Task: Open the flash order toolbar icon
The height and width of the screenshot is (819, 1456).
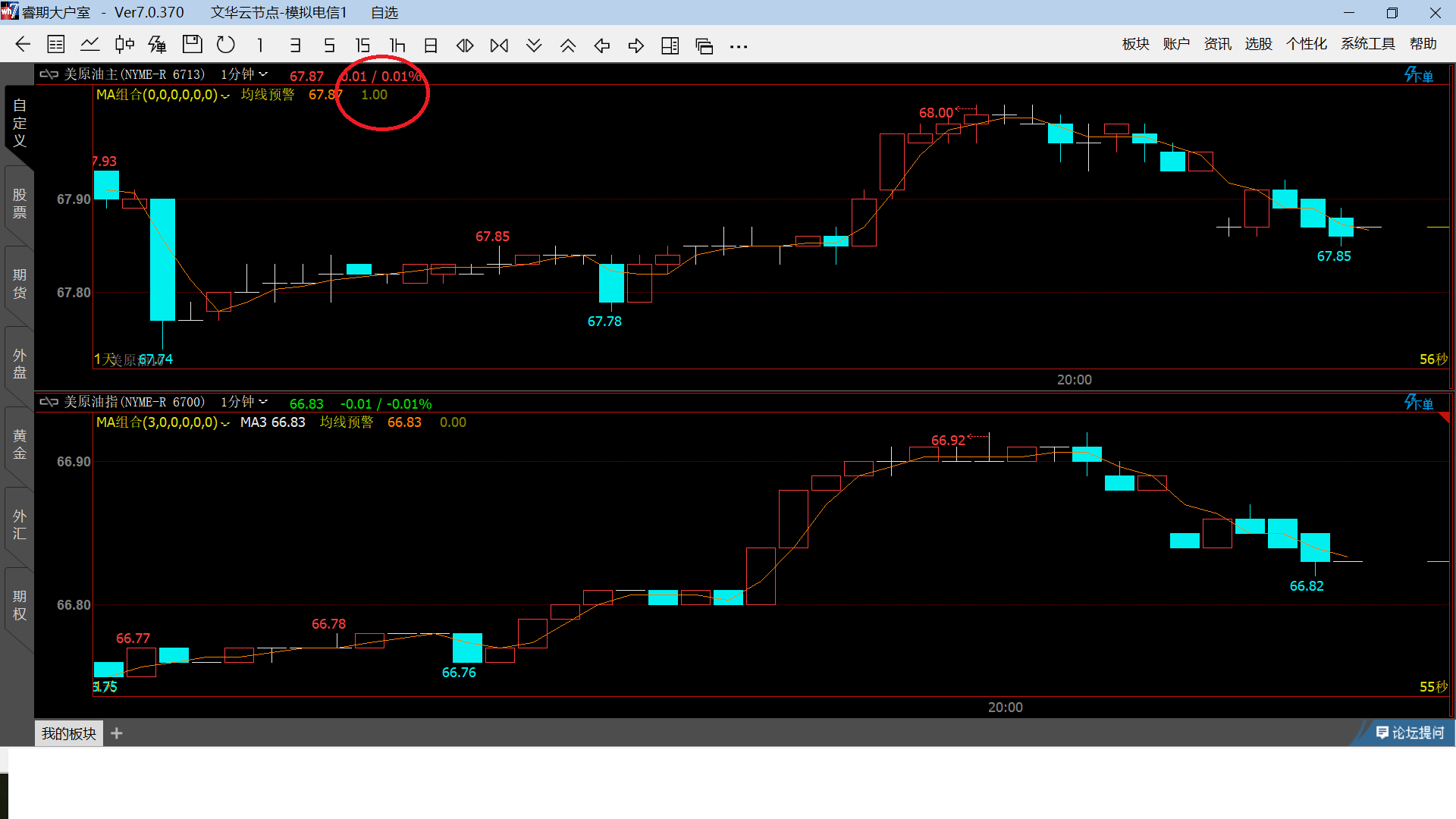Action: tap(158, 45)
